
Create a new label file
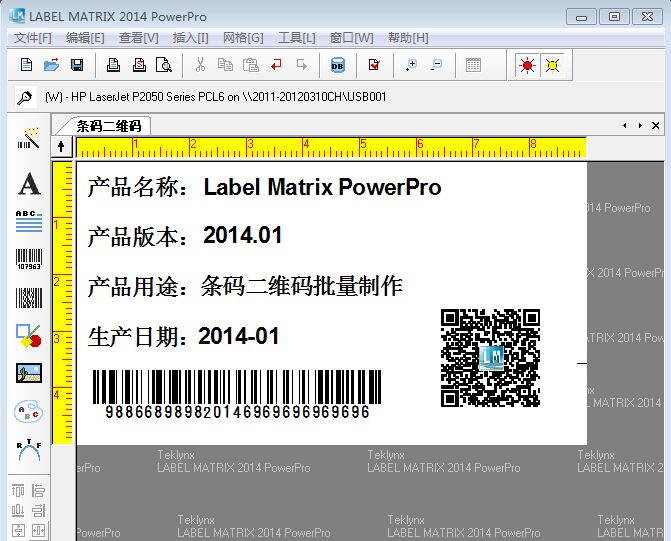point(27,65)
